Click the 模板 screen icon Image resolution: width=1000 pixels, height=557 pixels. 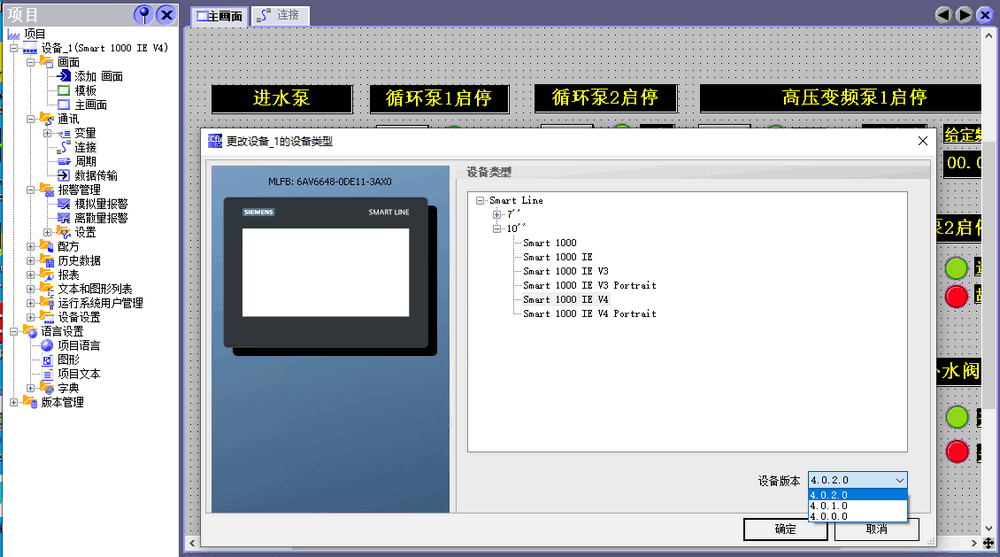pos(64,91)
